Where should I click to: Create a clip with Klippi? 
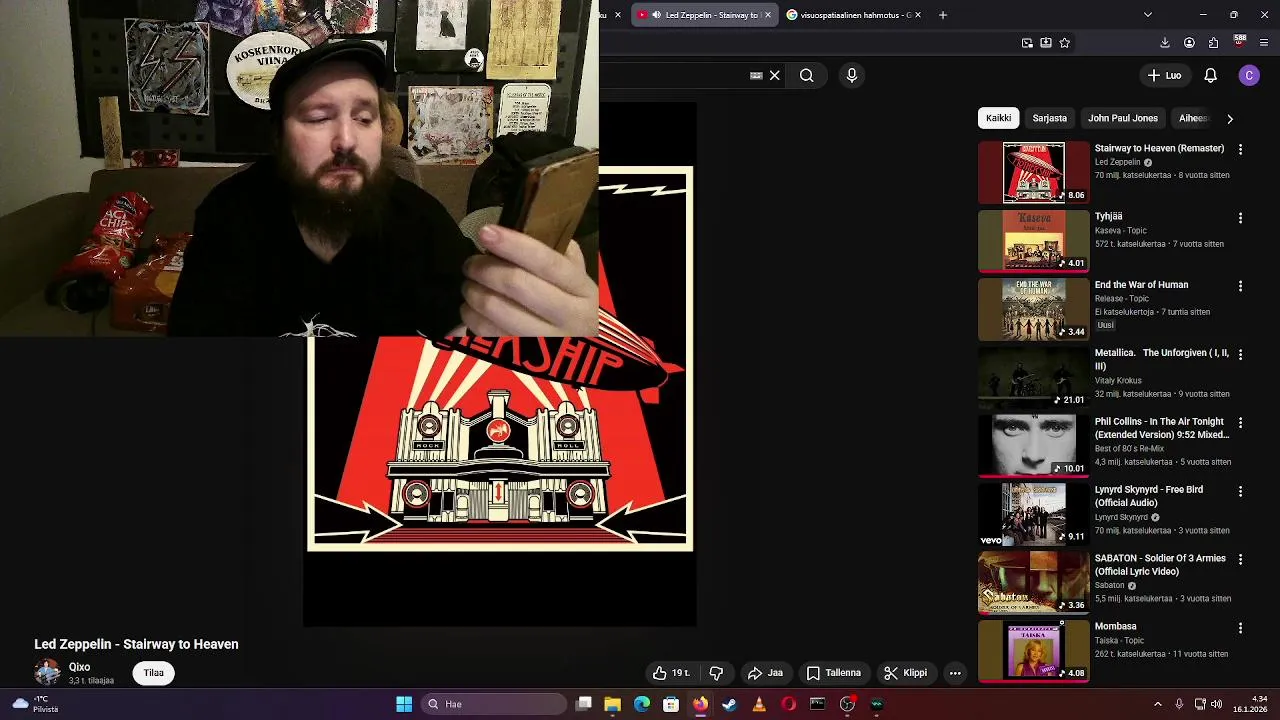[x=905, y=673]
